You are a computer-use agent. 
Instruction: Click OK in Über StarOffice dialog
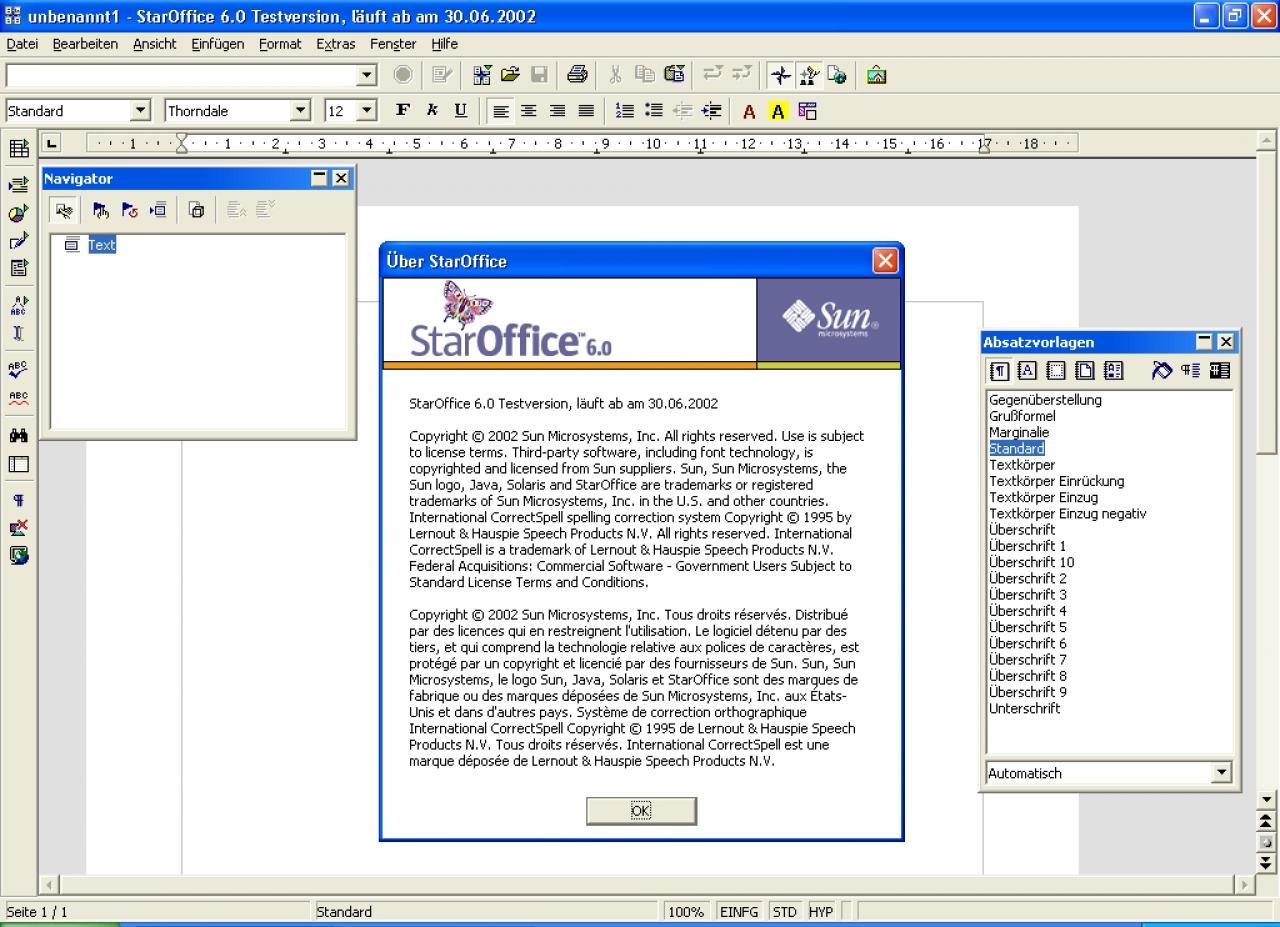[x=641, y=811]
